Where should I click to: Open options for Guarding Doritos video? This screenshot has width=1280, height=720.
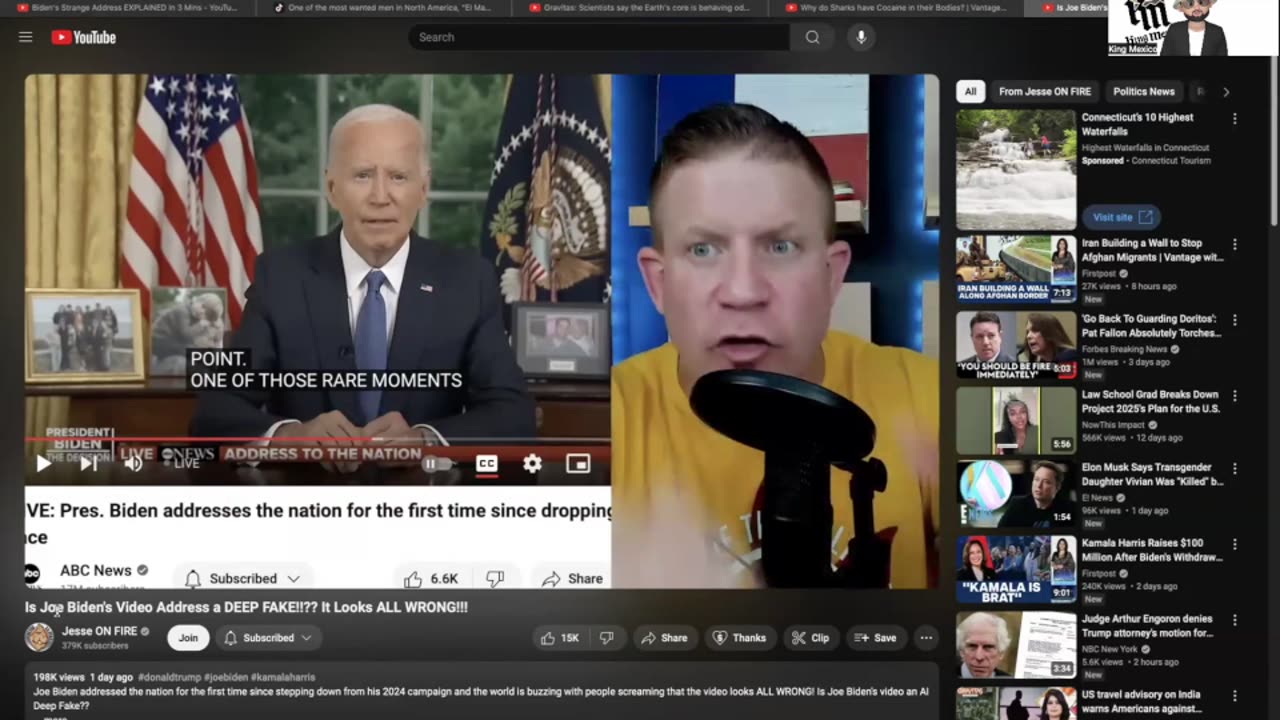coord(1234,320)
